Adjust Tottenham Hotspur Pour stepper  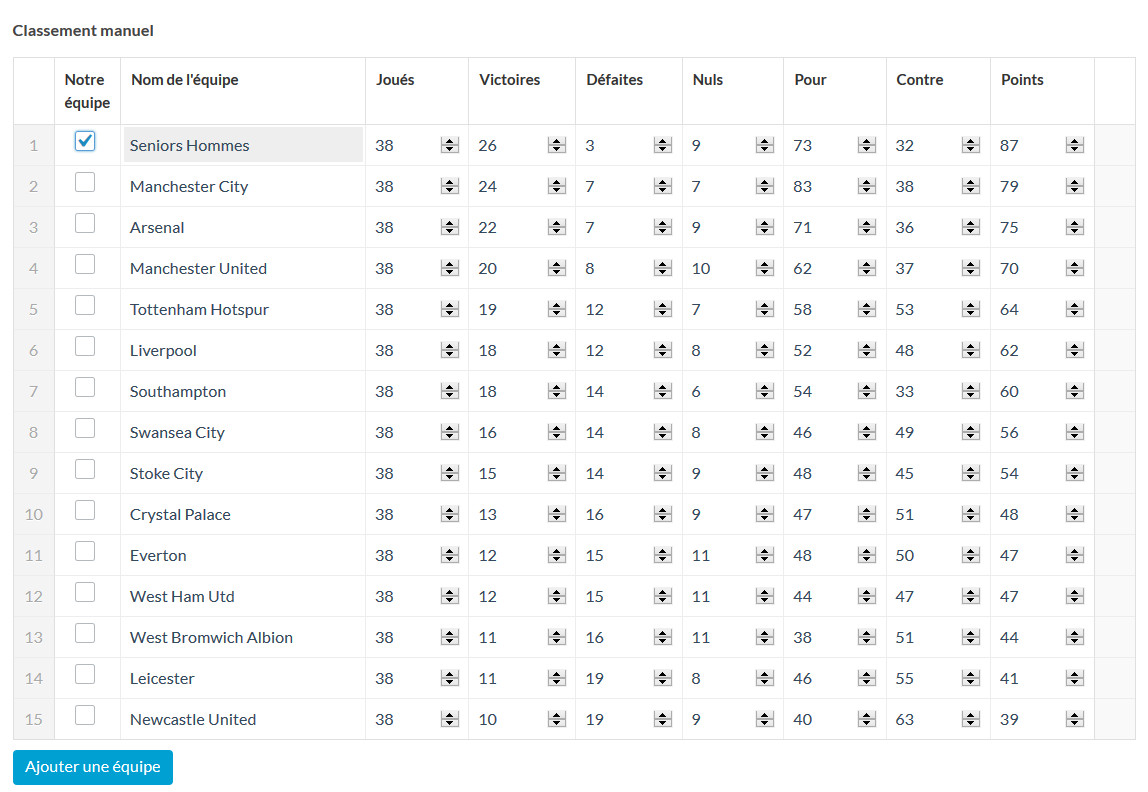867,310
